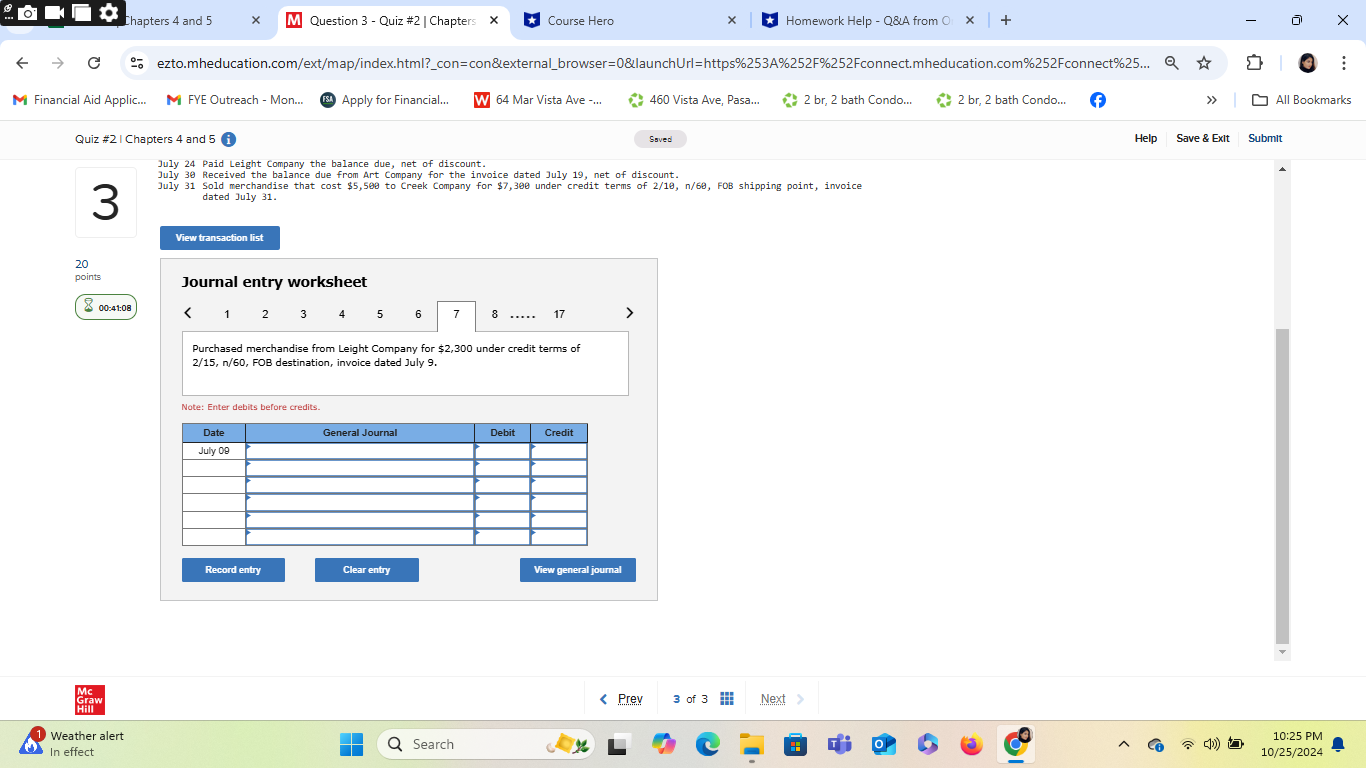Click the zoom magnifier icon in the address bar
Image resolution: width=1366 pixels, height=768 pixels.
tap(1170, 62)
